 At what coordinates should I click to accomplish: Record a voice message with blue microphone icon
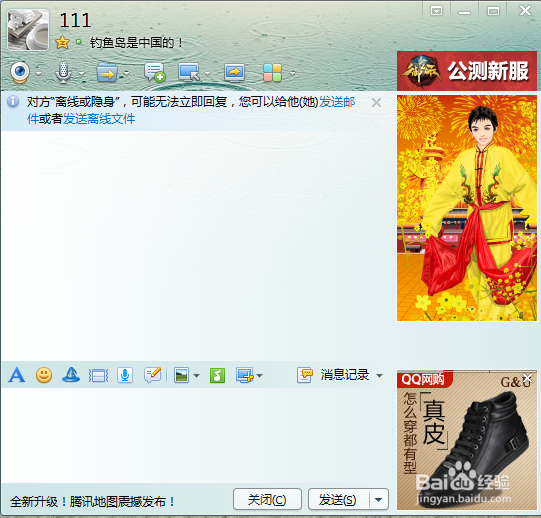click(x=125, y=375)
